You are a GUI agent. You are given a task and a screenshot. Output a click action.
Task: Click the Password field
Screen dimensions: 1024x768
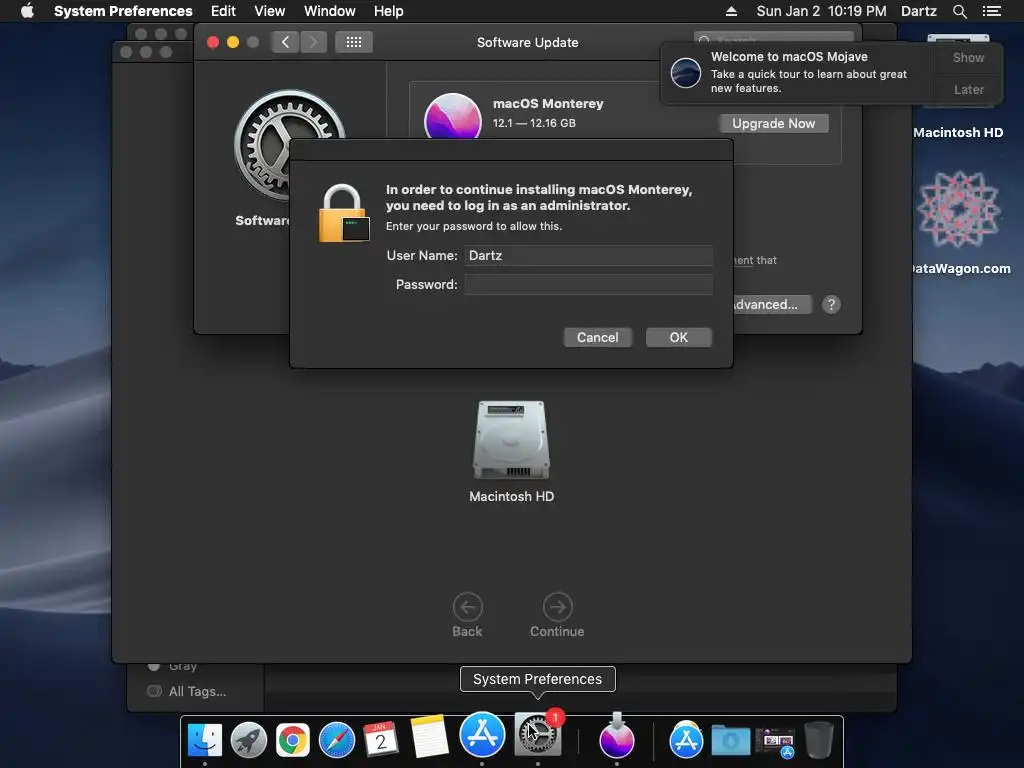(x=588, y=284)
